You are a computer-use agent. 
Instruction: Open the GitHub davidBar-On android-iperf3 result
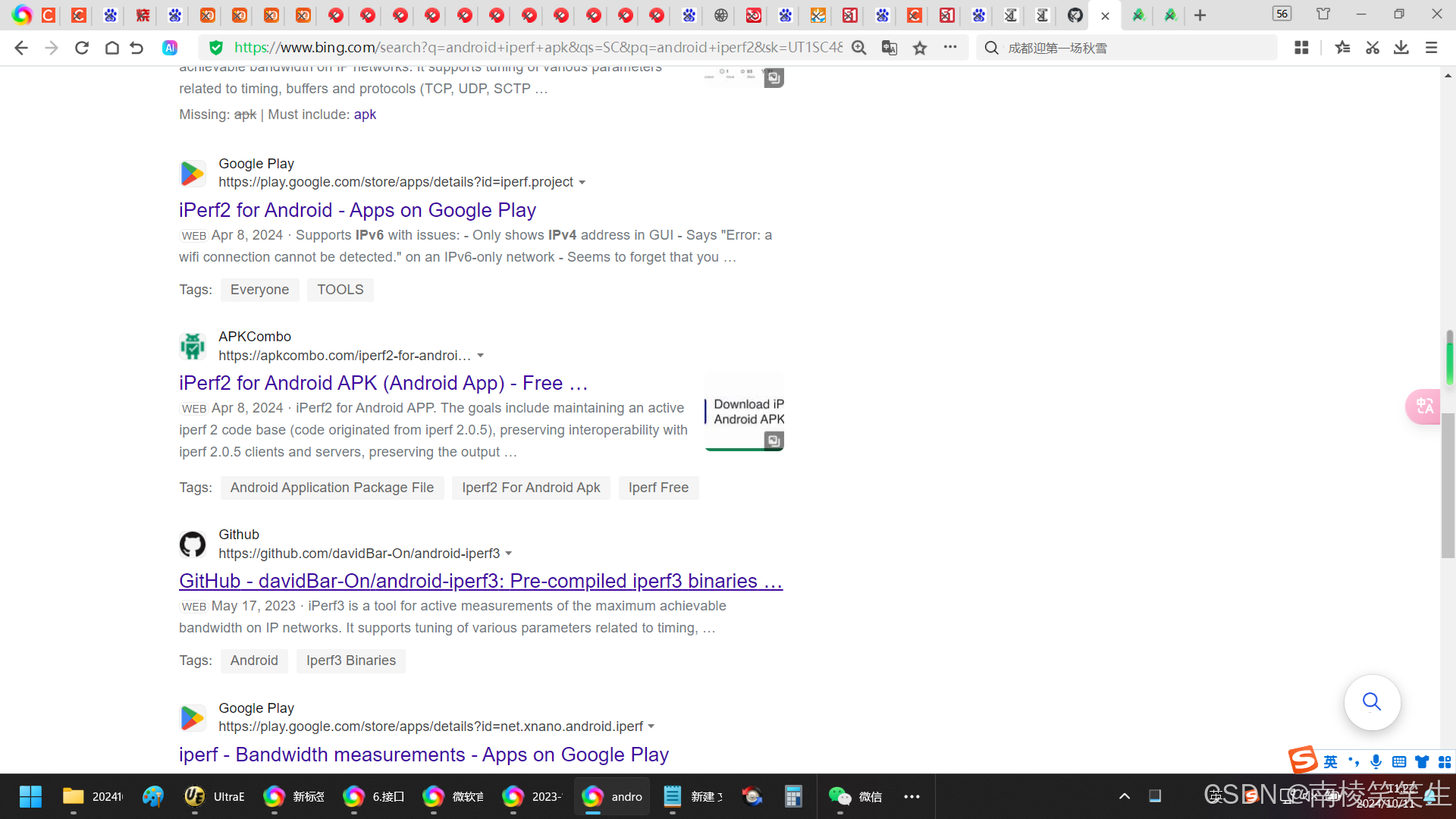(x=480, y=581)
